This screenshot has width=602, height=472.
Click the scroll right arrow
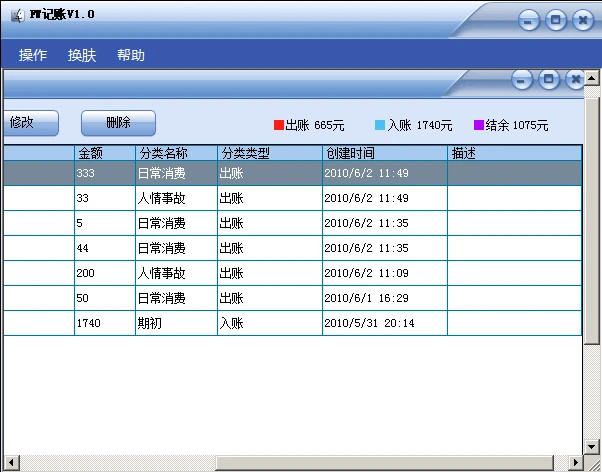(576, 463)
